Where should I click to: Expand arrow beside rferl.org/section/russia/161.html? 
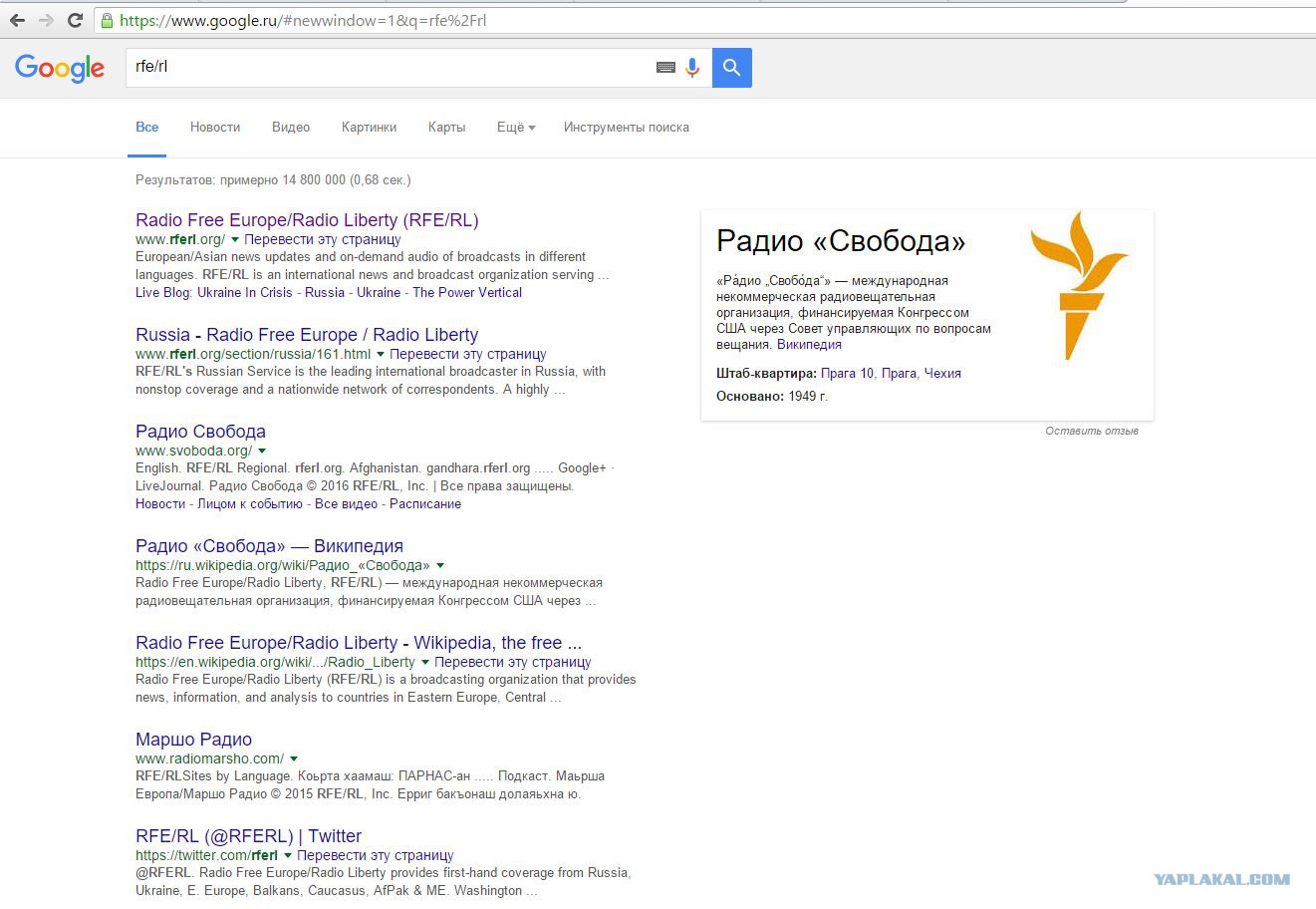point(381,355)
